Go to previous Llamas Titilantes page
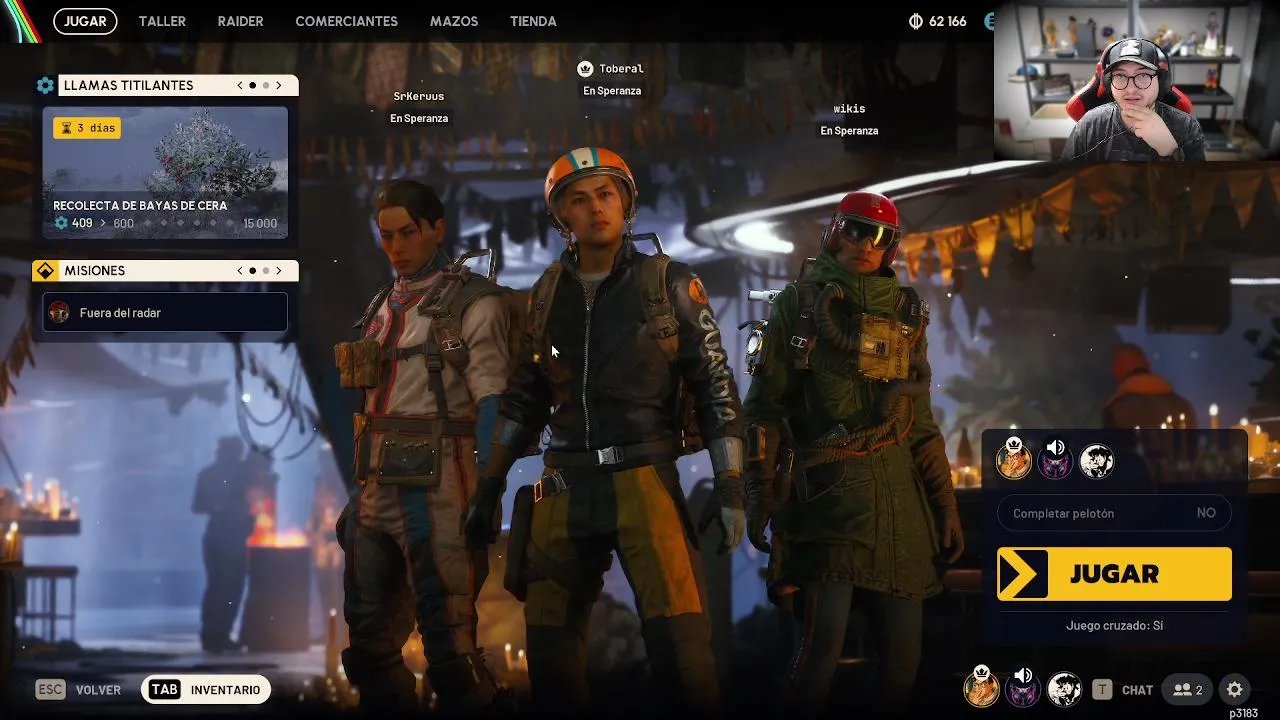The height and width of the screenshot is (720, 1280). click(240, 86)
